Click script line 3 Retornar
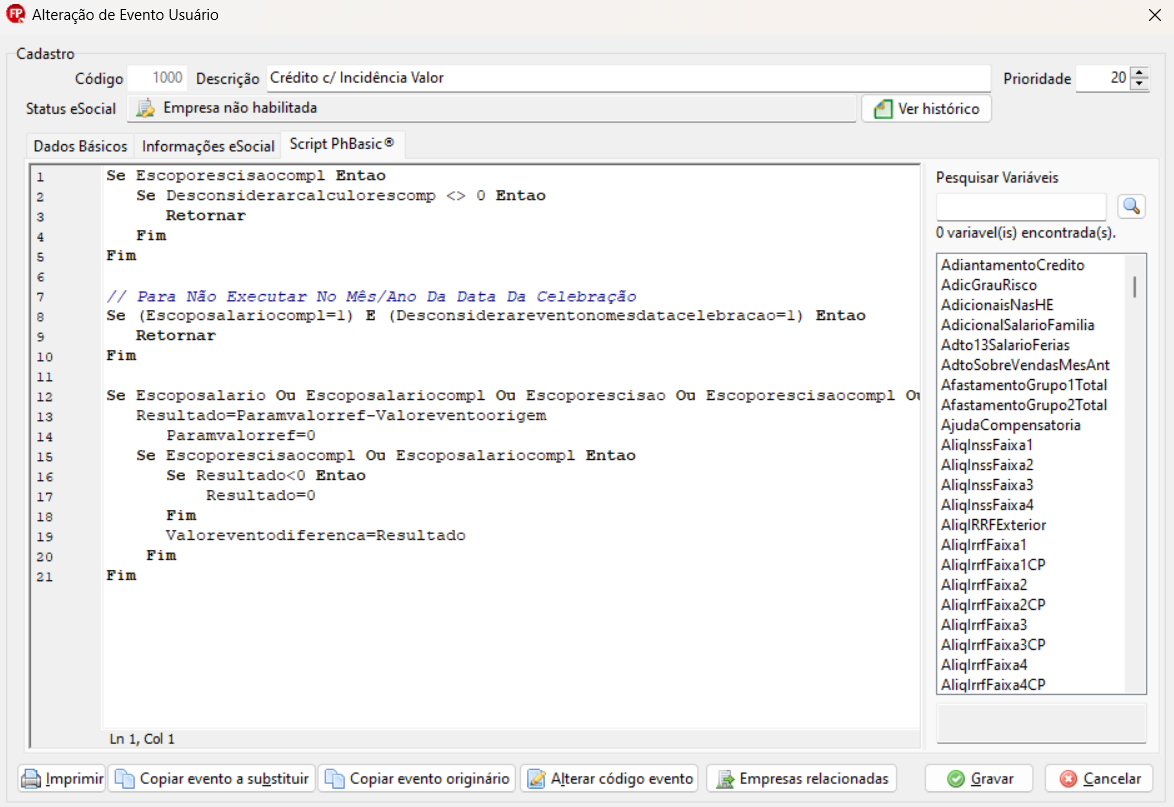The image size is (1174, 807). pyautogui.click(x=205, y=216)
